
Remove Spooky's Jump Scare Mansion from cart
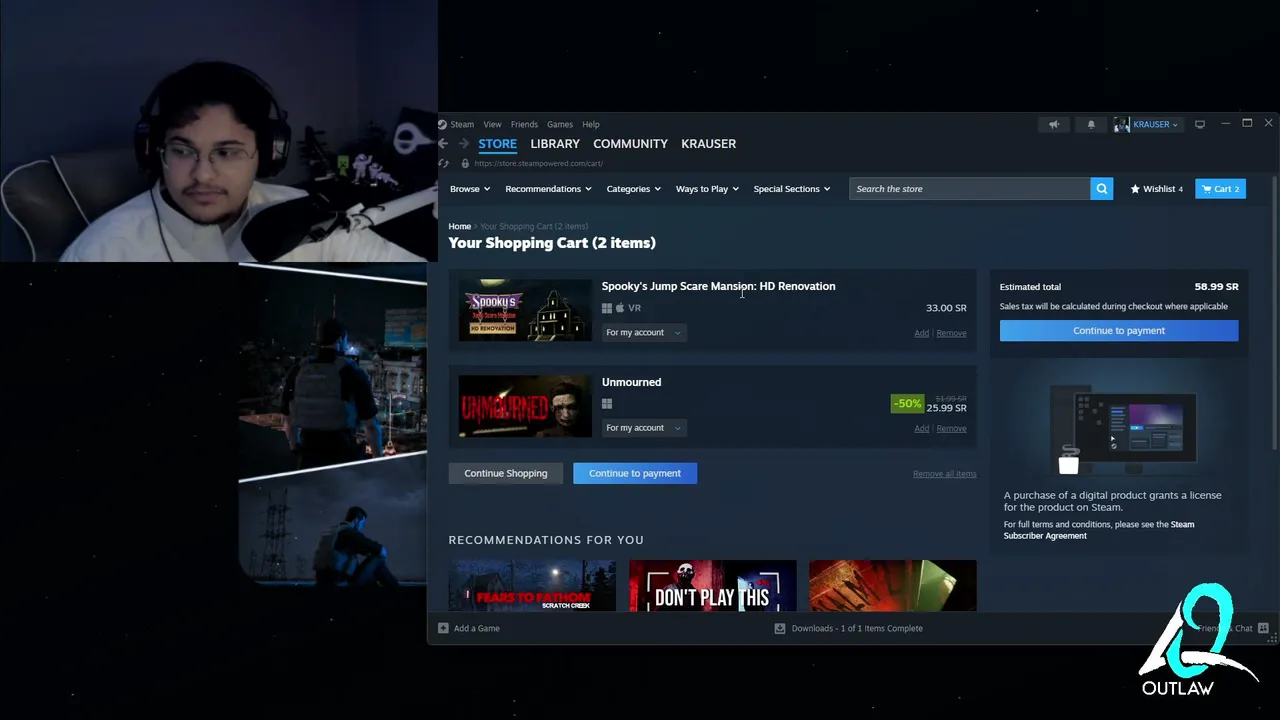pos(951,333)
